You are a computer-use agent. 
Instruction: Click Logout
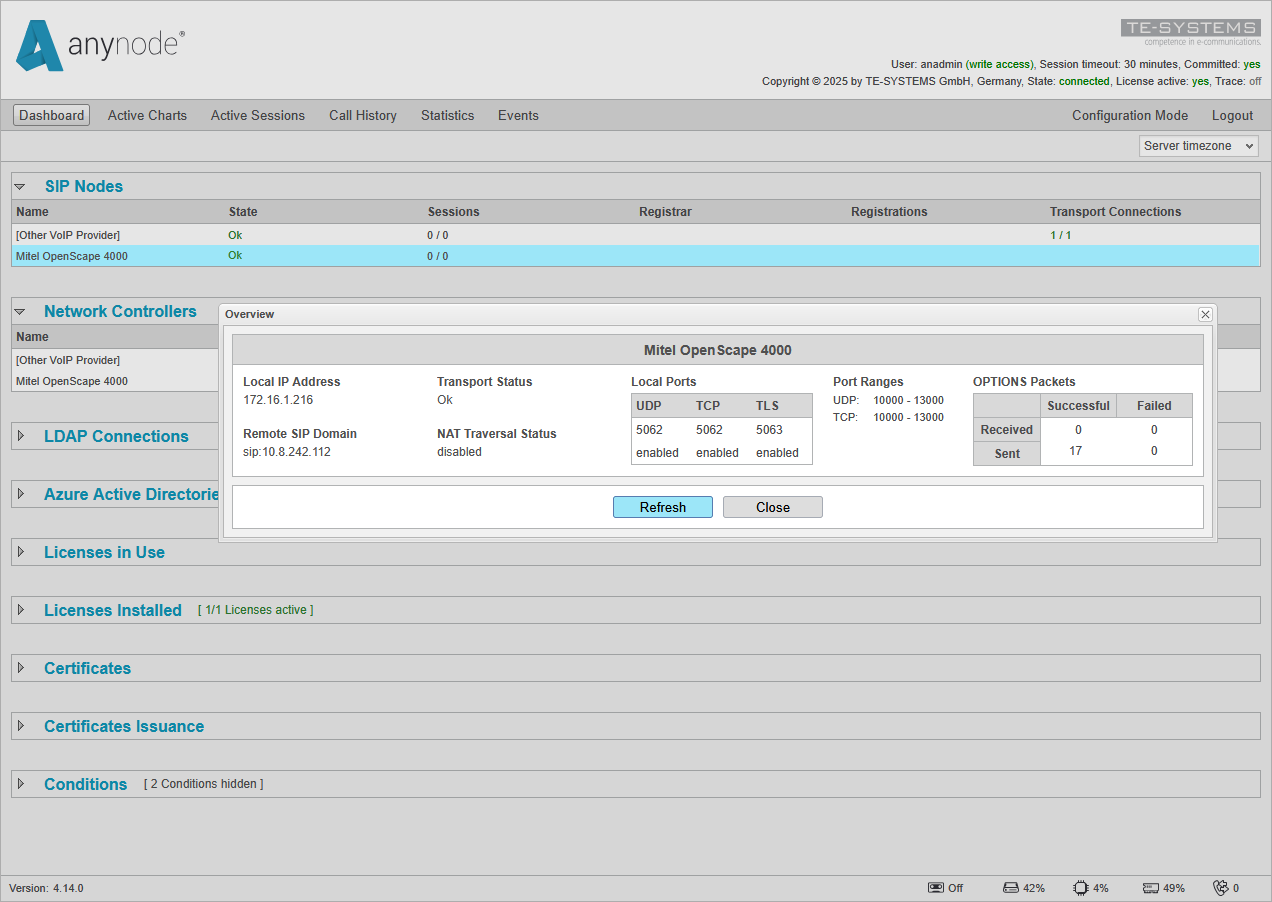(1232, 115)
